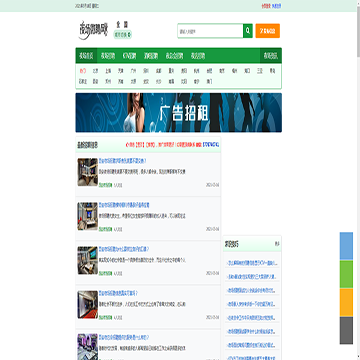360x360 pixels.
Task: Open the fourth tab in the green nav
Action: click(x=151, y=56)
